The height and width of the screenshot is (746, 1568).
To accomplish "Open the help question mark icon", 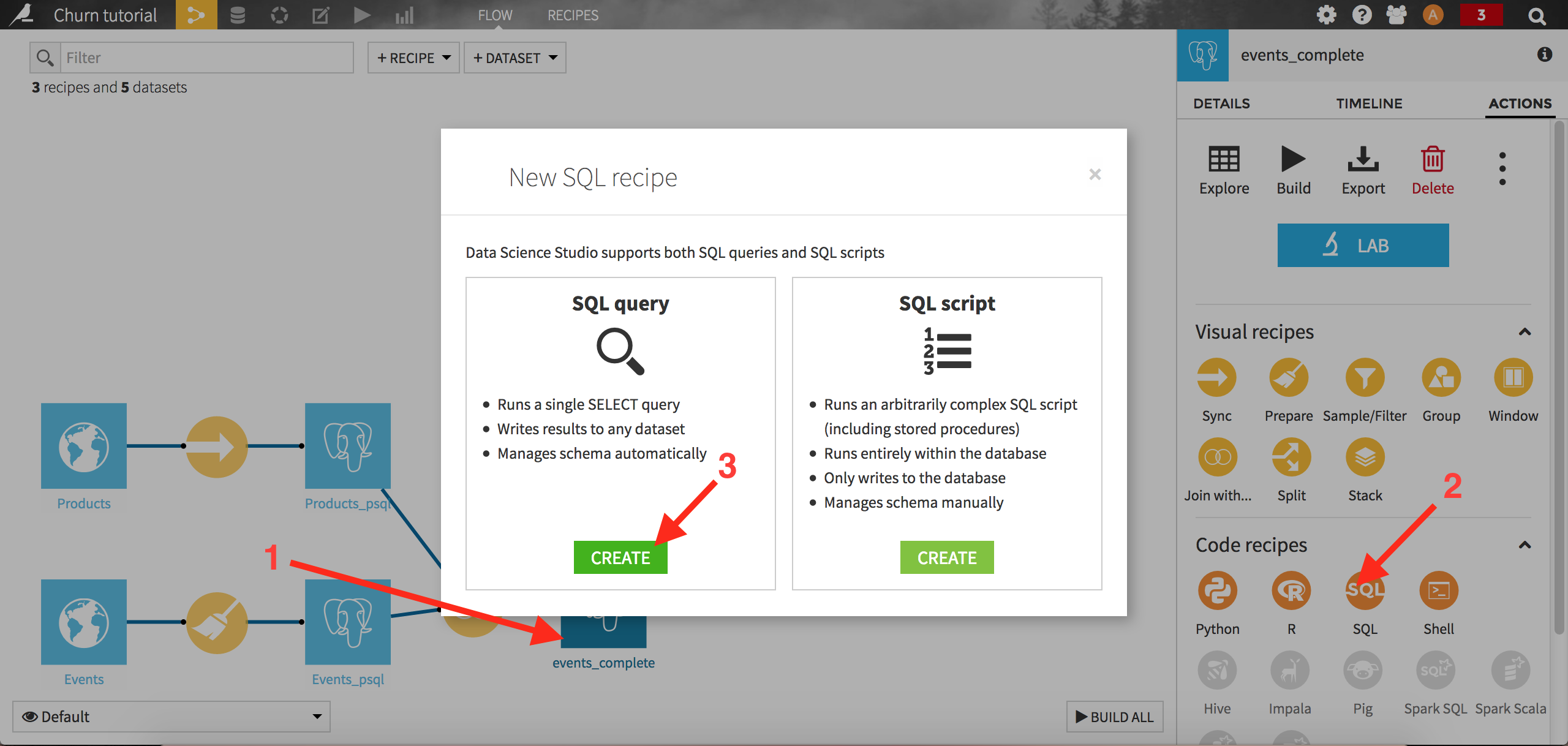I will pyautogui.click(x=1362, y=15).
